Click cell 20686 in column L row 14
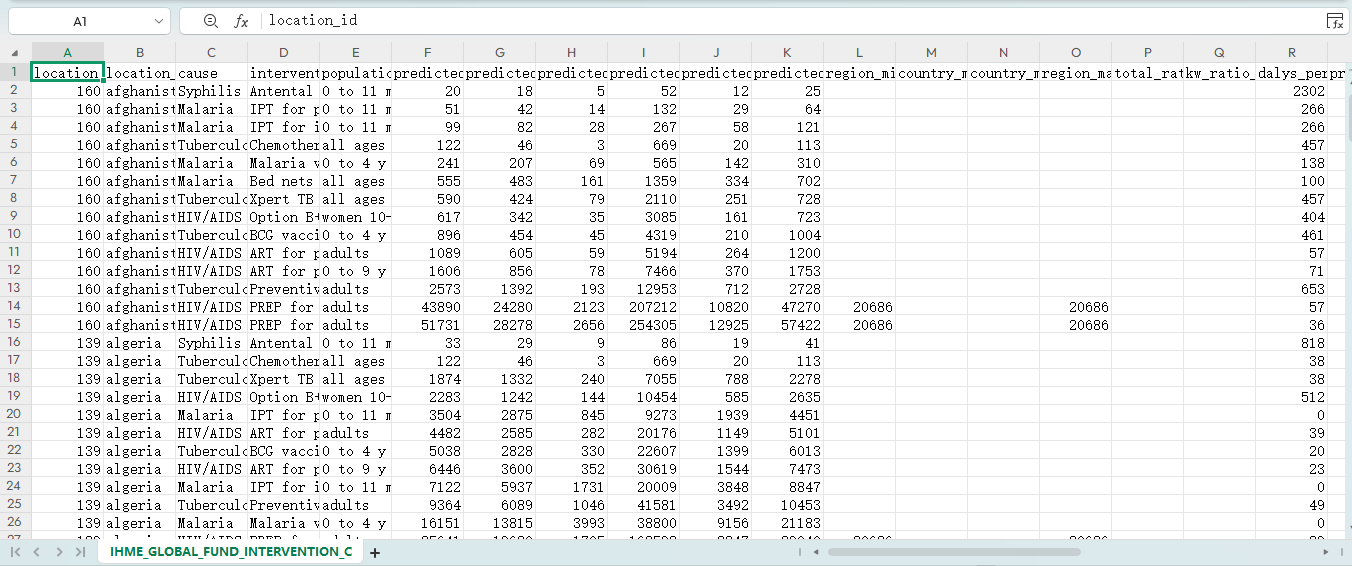 (859, 306)
